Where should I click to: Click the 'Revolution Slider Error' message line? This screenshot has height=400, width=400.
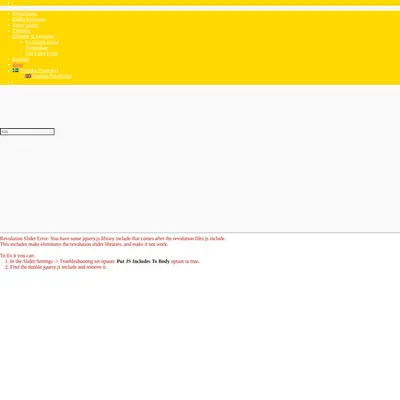coord(113,238)
